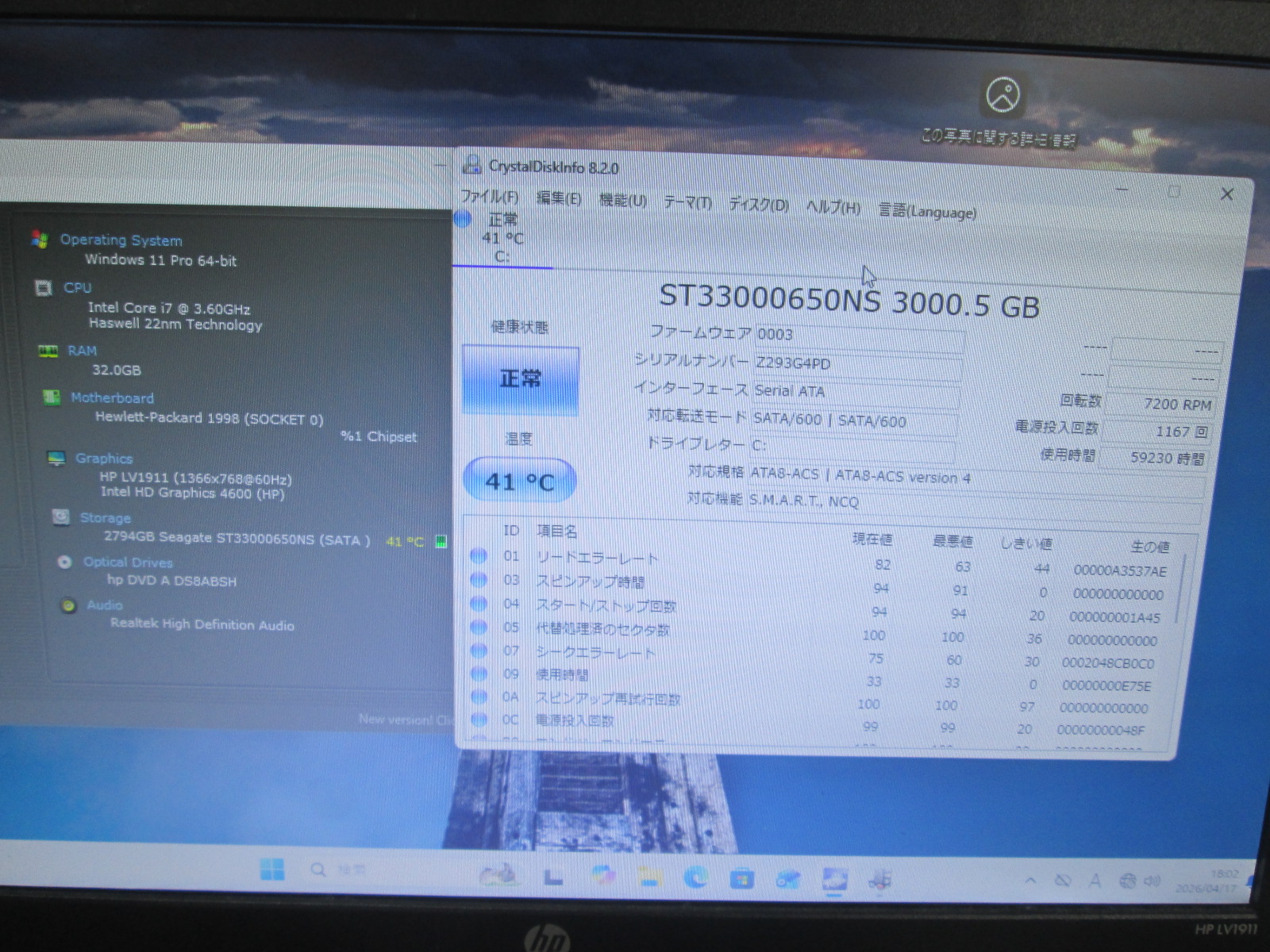Viewport: 1270px width, 952px height.
Task: Click the blue health status circle for drive C:
Action: tap(464, 220)
